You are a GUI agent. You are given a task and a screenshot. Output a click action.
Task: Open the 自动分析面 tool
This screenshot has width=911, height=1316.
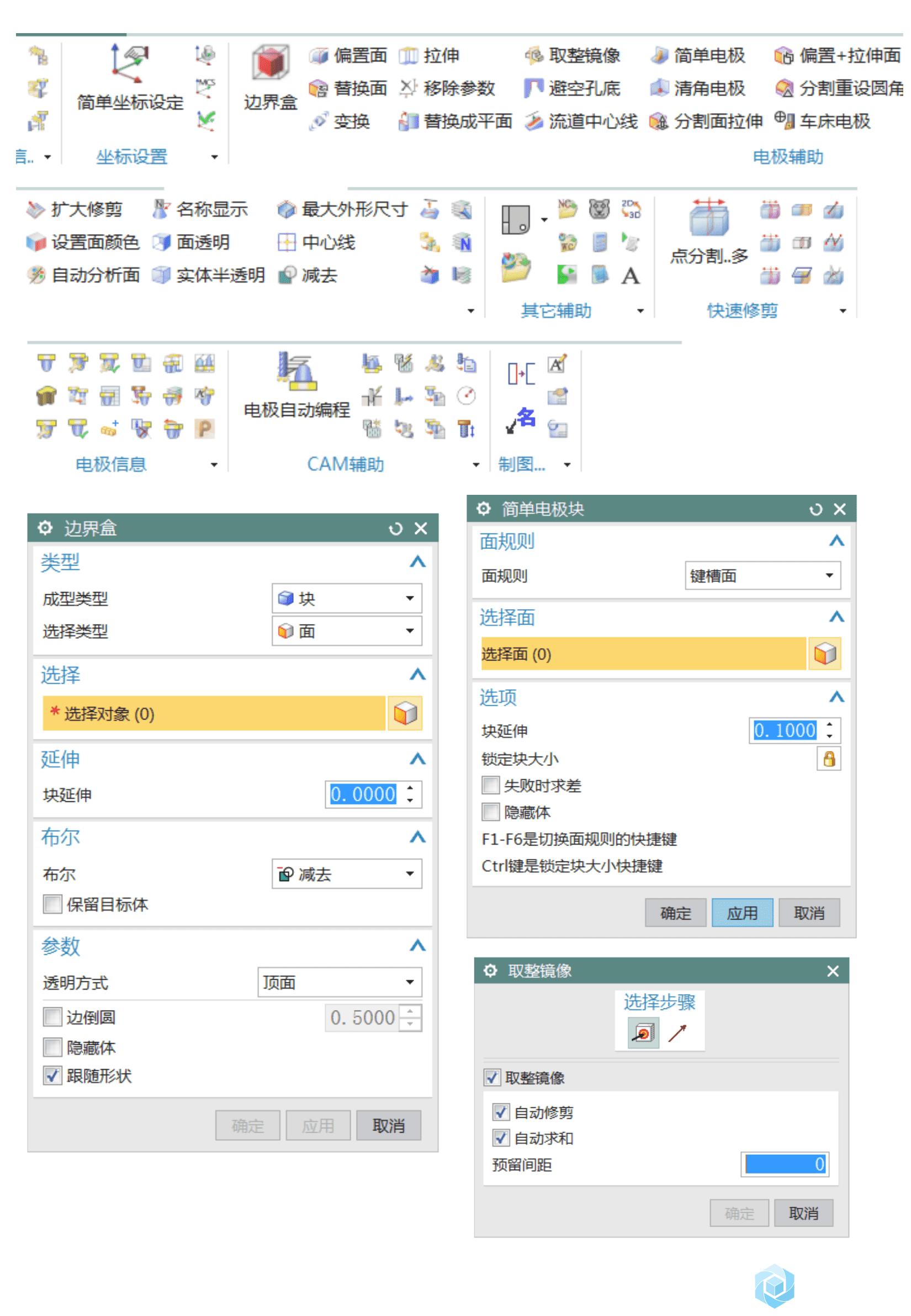(83, 275)
